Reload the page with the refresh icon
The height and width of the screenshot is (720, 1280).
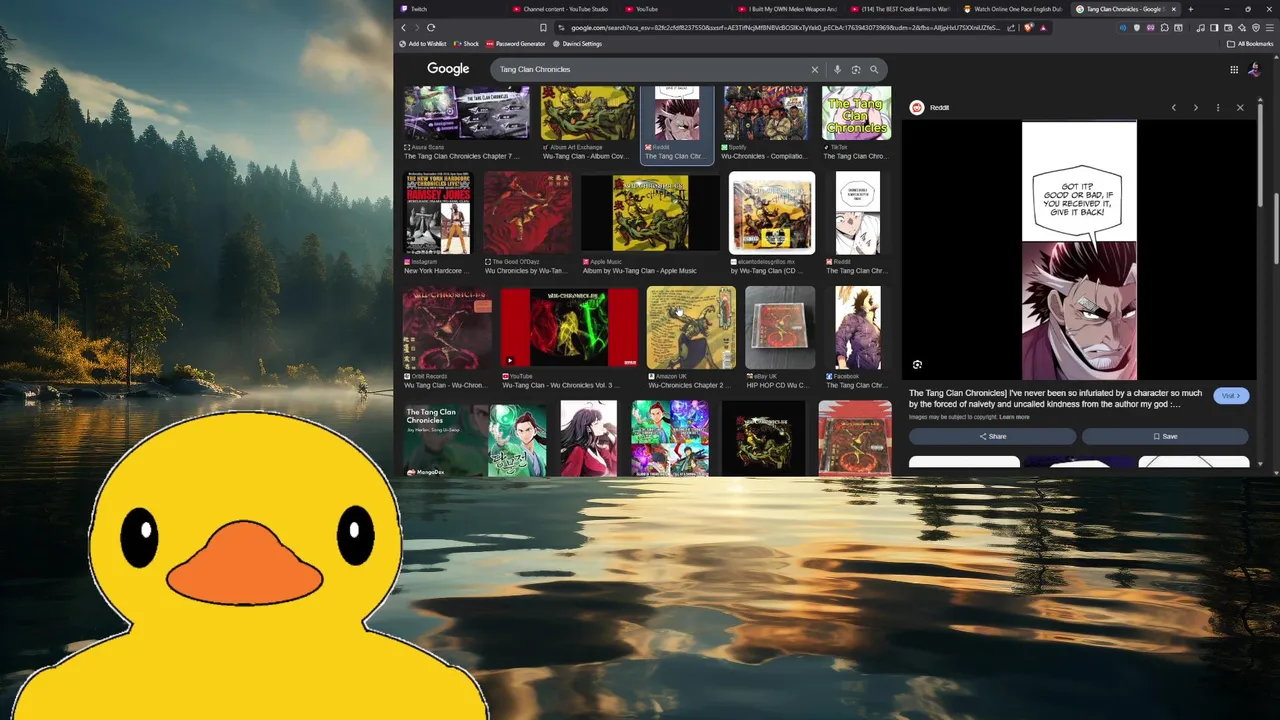pos(431,28)
